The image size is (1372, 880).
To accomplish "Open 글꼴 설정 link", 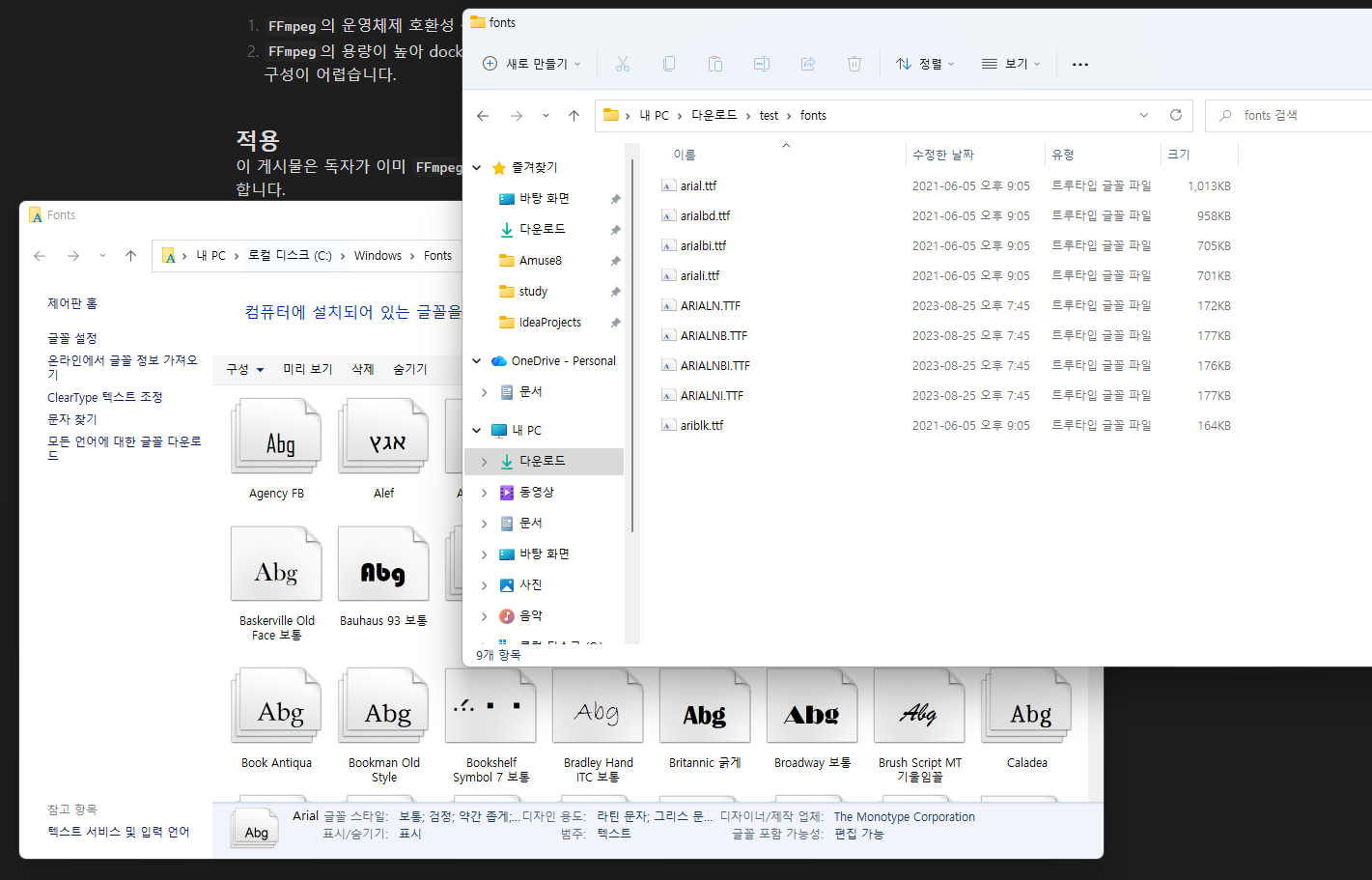I will (x=72, y=338).
